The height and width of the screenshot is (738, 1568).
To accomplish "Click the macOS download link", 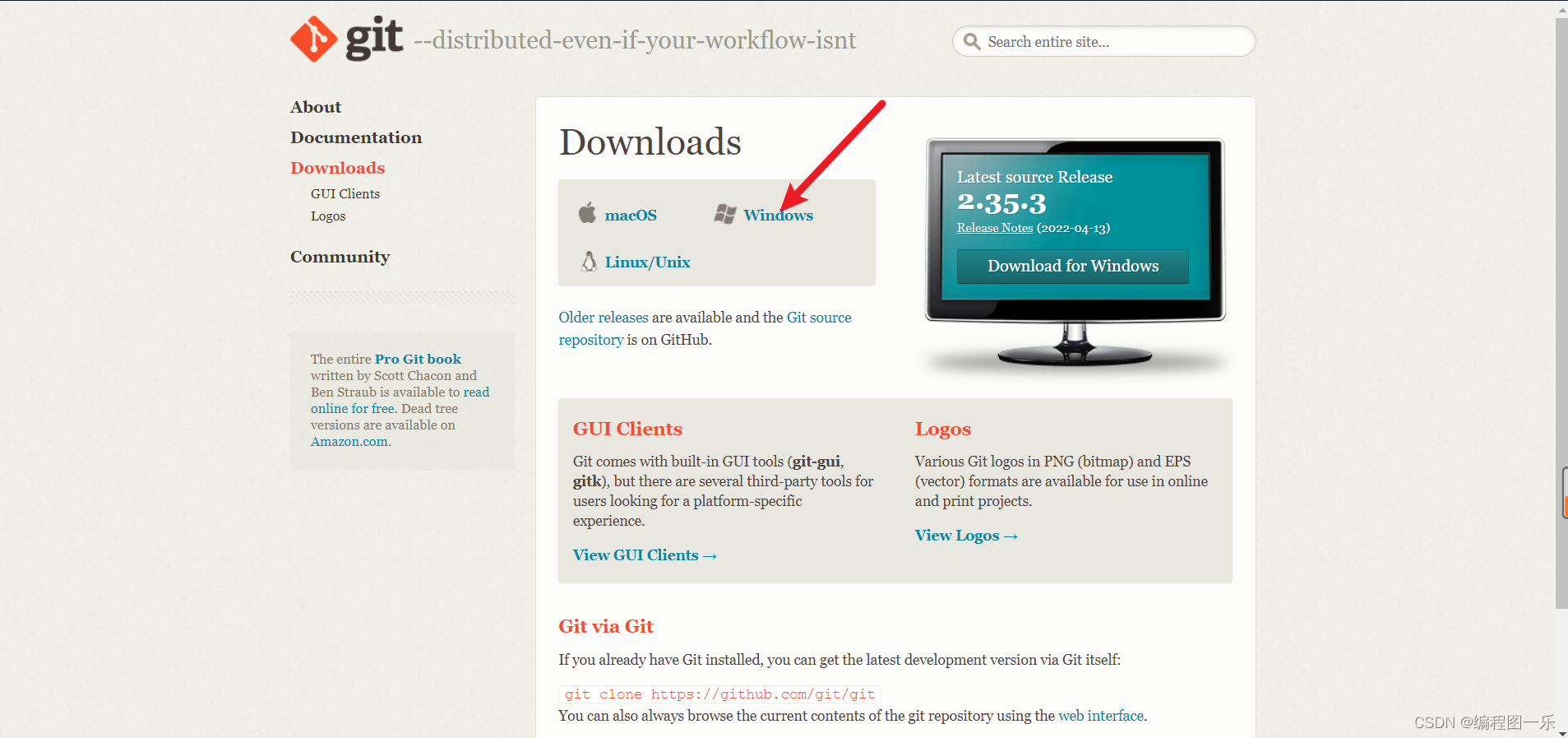I will [x=631, y=215].
